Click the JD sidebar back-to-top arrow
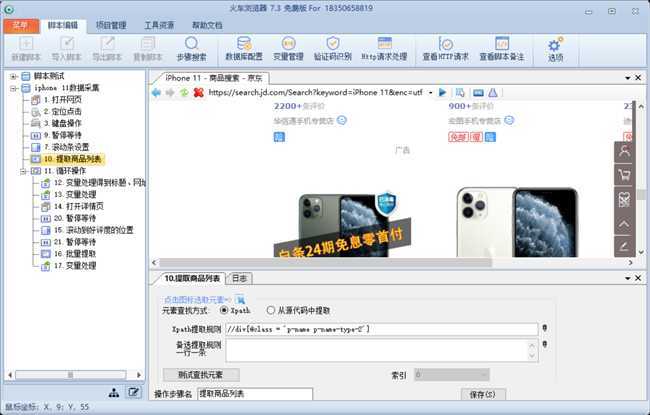The width and height of the screenshot is (650, 415). [x=624, y=224]
